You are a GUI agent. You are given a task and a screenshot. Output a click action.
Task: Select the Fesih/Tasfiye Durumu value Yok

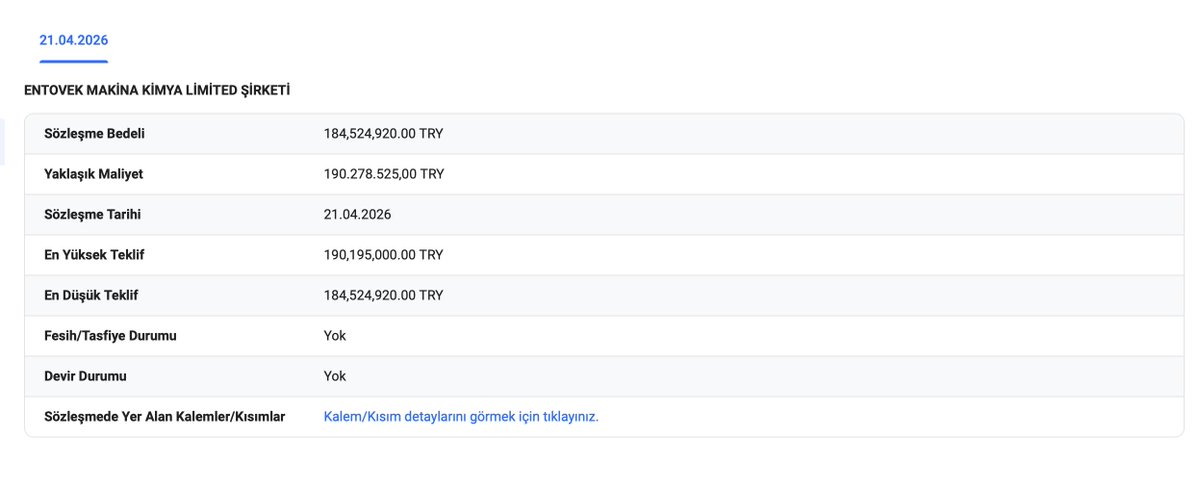click(335, 336)
